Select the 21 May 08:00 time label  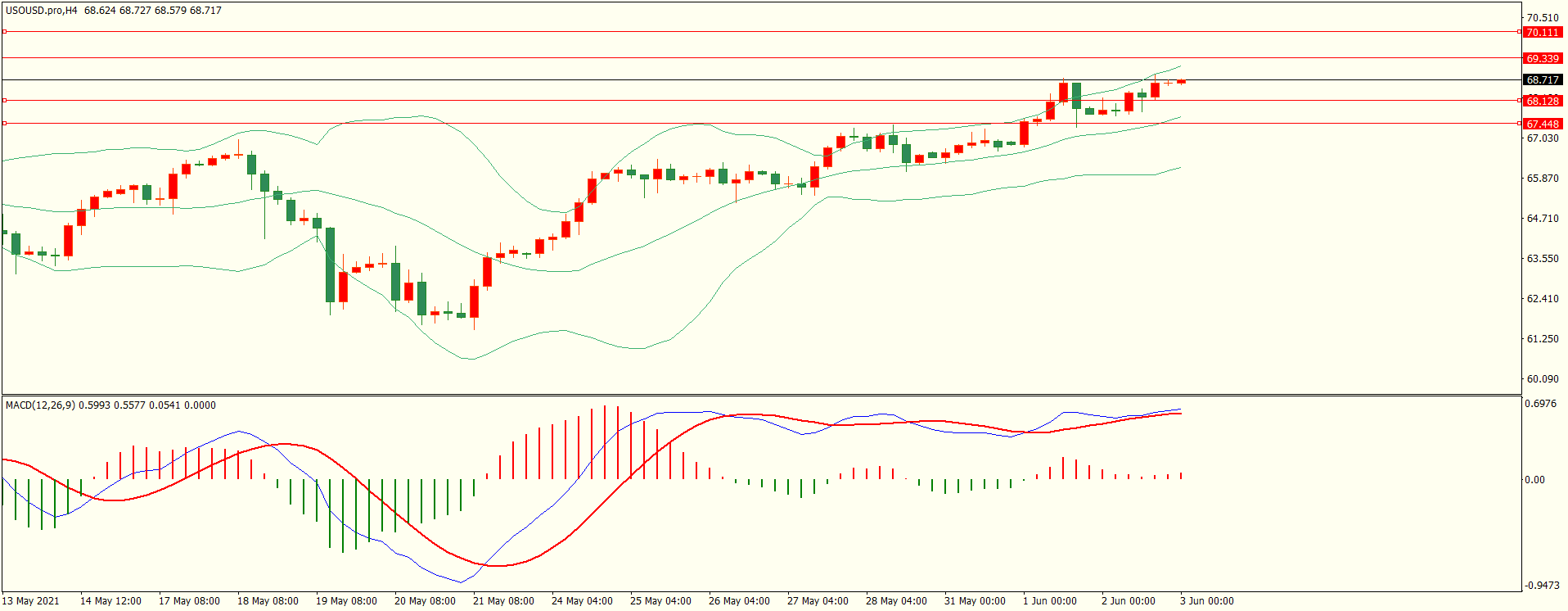(503, 601)
